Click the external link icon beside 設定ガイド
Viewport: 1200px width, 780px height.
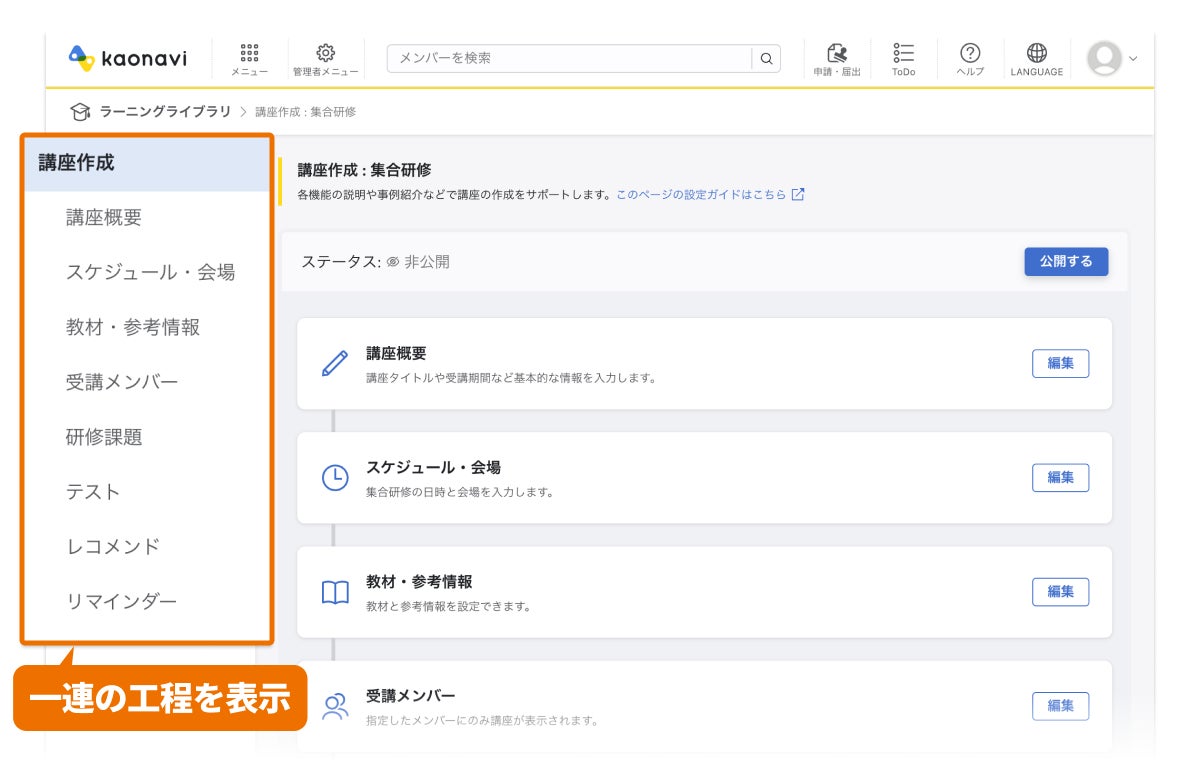coord(797,195)
